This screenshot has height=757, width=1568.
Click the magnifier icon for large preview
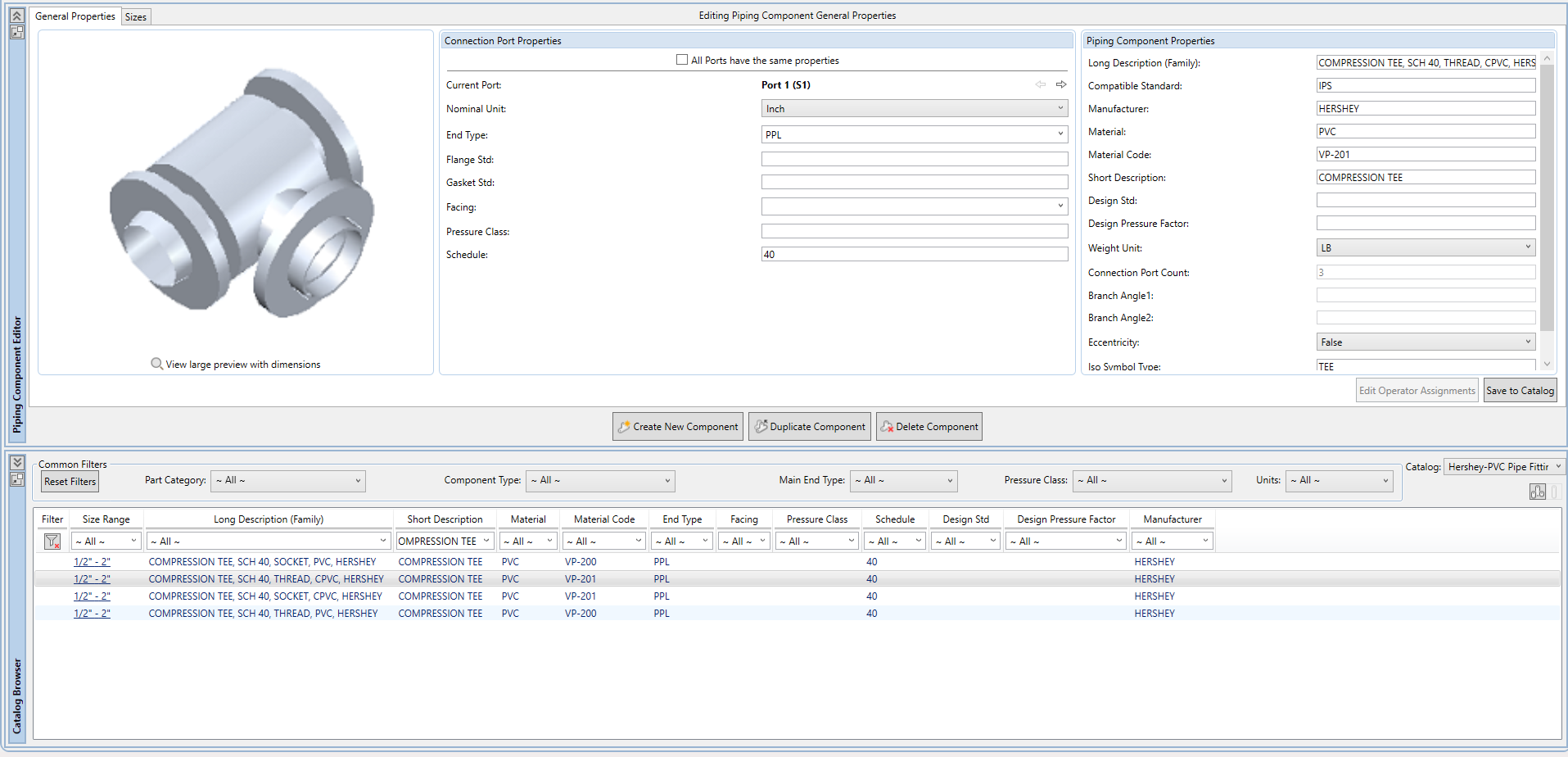(x=156, y=364)
